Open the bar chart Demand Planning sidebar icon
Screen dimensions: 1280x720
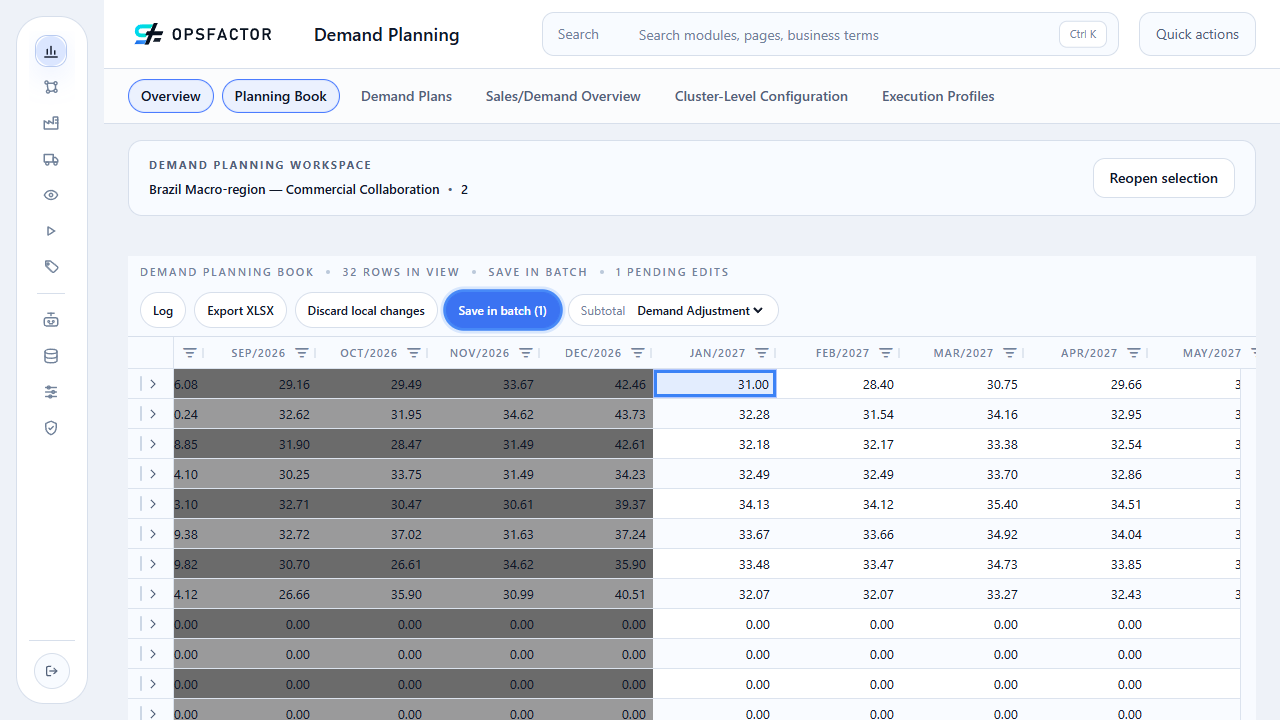[x=51, y=51]
